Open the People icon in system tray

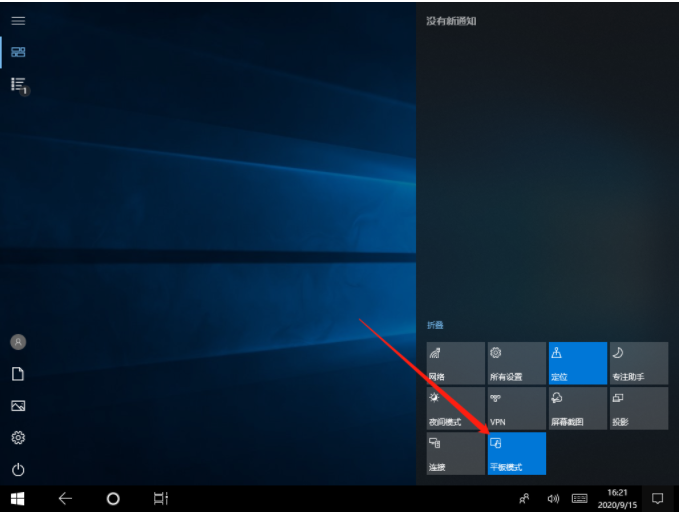click(524, 499)
